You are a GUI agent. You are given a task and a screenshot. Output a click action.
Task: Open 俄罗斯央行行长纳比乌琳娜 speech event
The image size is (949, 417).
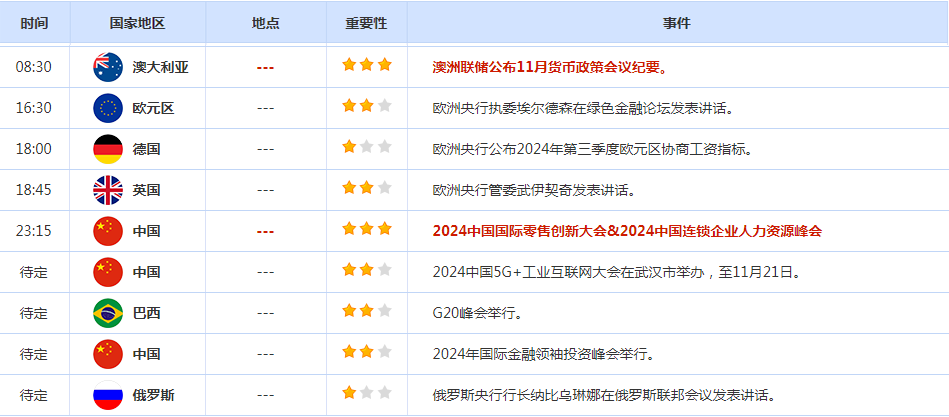tap(604, 396)
